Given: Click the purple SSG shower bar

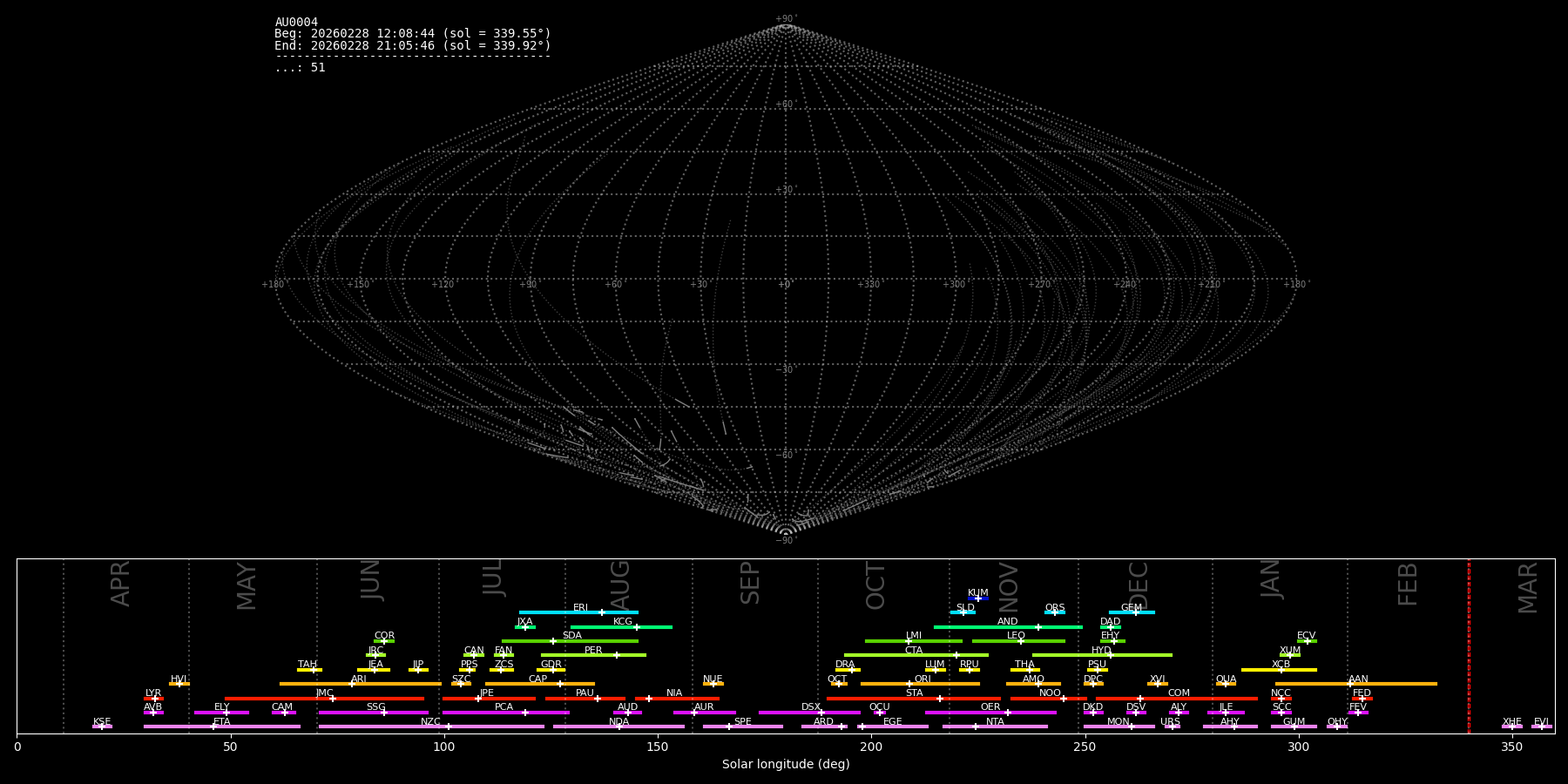Looking at the screenshot, I should click(x=373, y=713).
